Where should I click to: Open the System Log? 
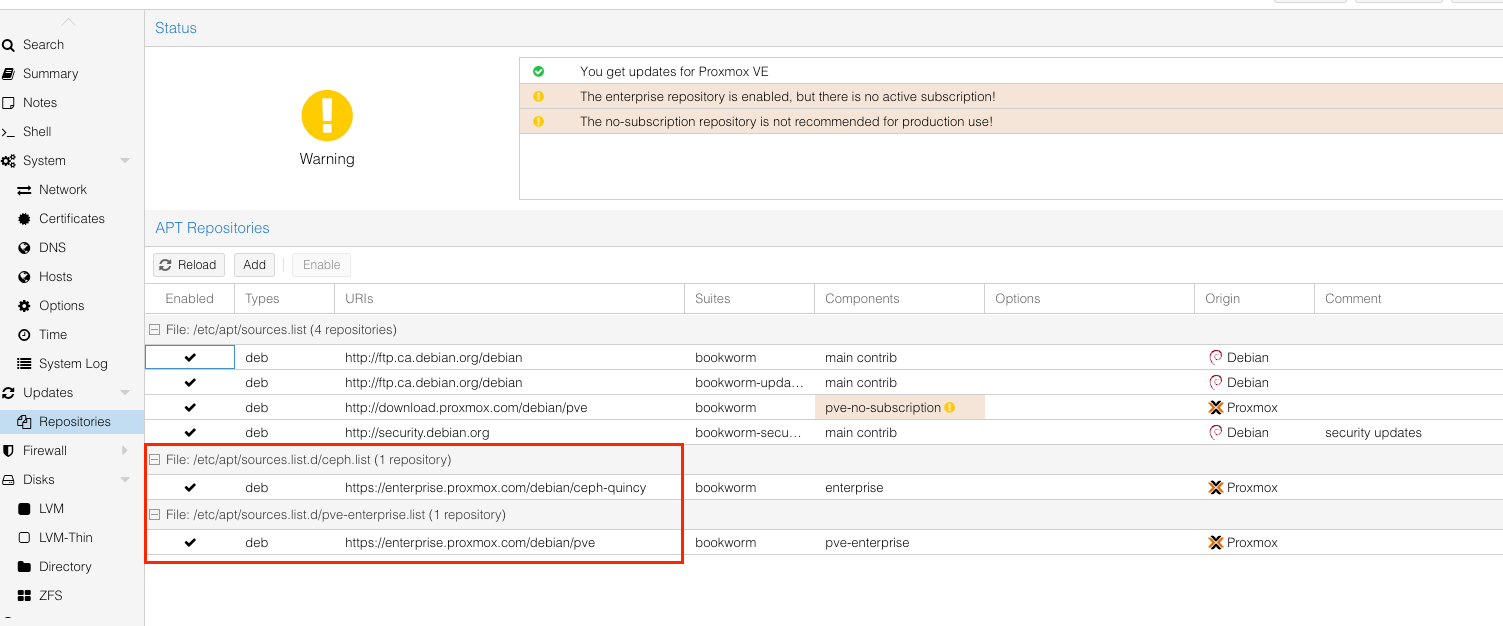click(x=73, y=363)
